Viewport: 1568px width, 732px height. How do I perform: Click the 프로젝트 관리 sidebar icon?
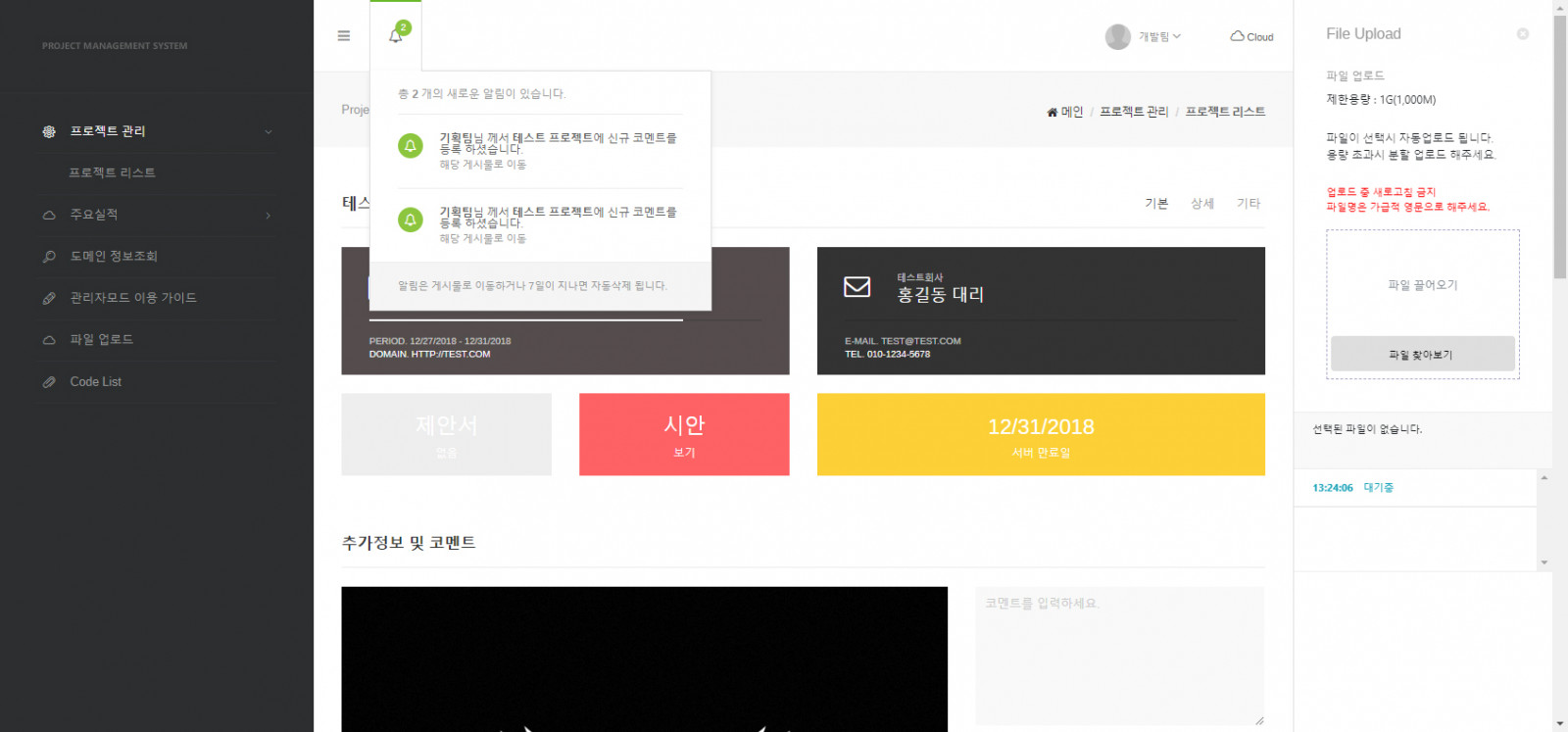(x=49, y=131)
